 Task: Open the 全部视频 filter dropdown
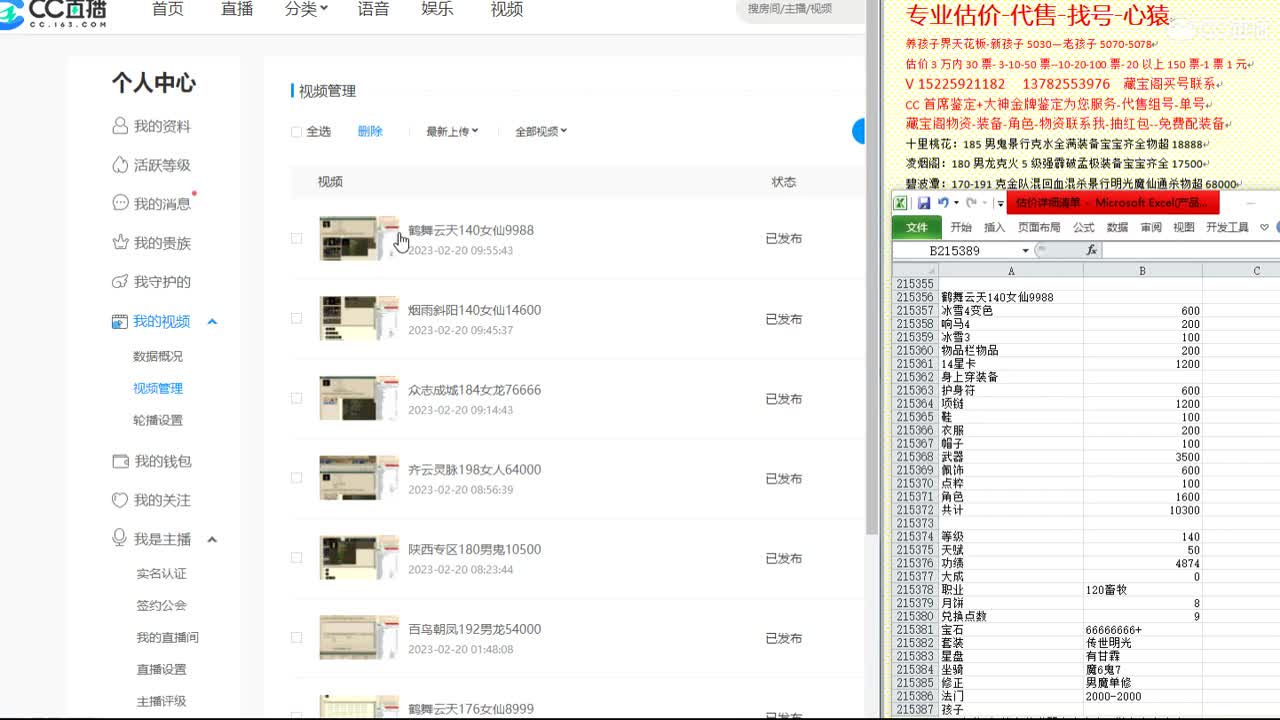click(x=541, y=131)
